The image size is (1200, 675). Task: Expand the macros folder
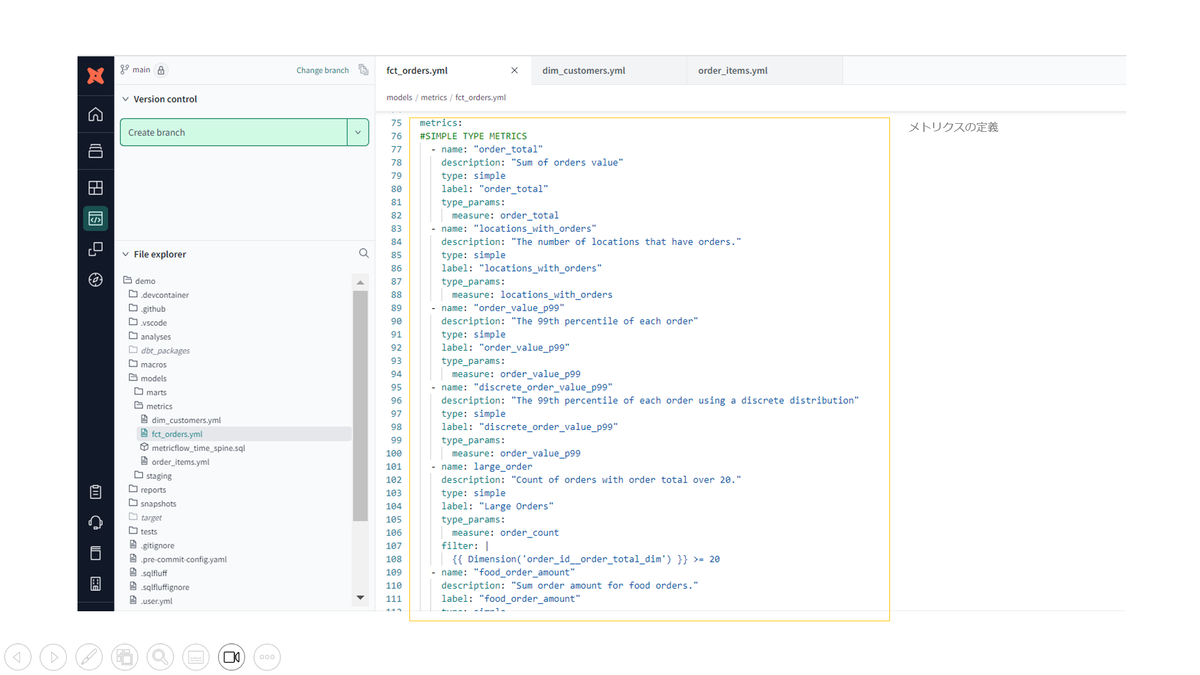[147, 364]
